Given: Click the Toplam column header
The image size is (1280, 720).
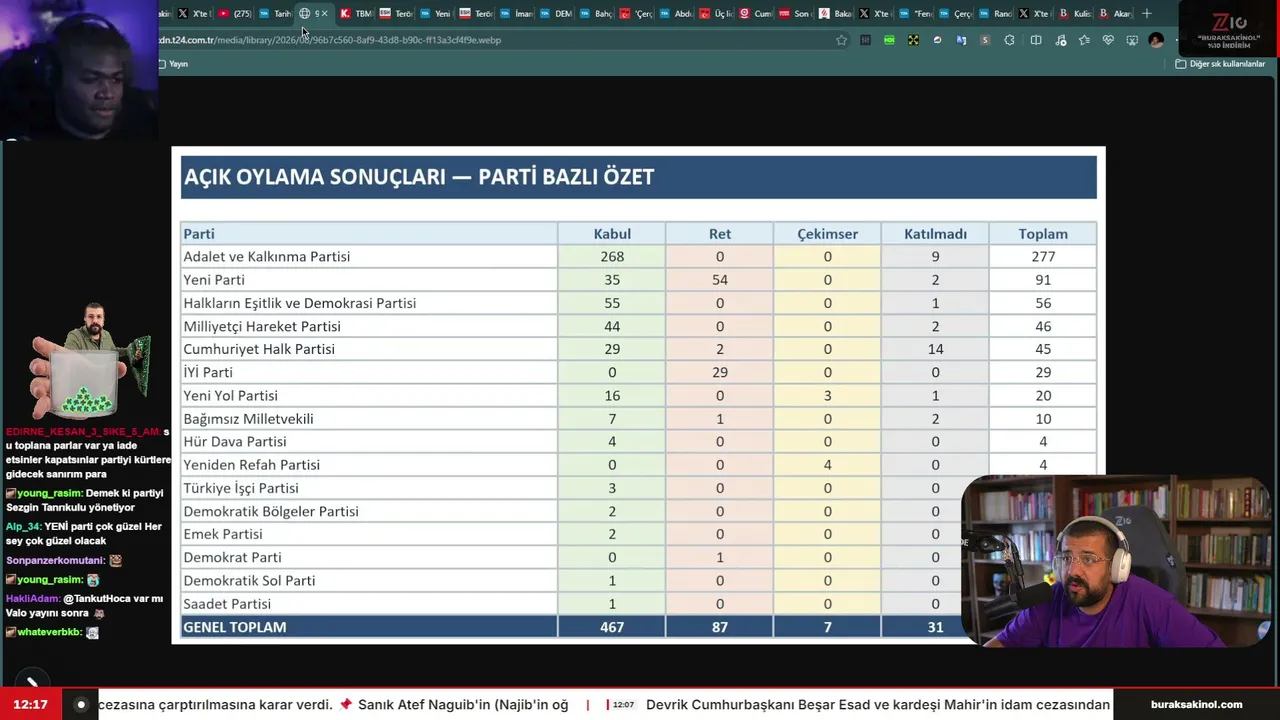Looking at the screenshot, I should 1043,234.
